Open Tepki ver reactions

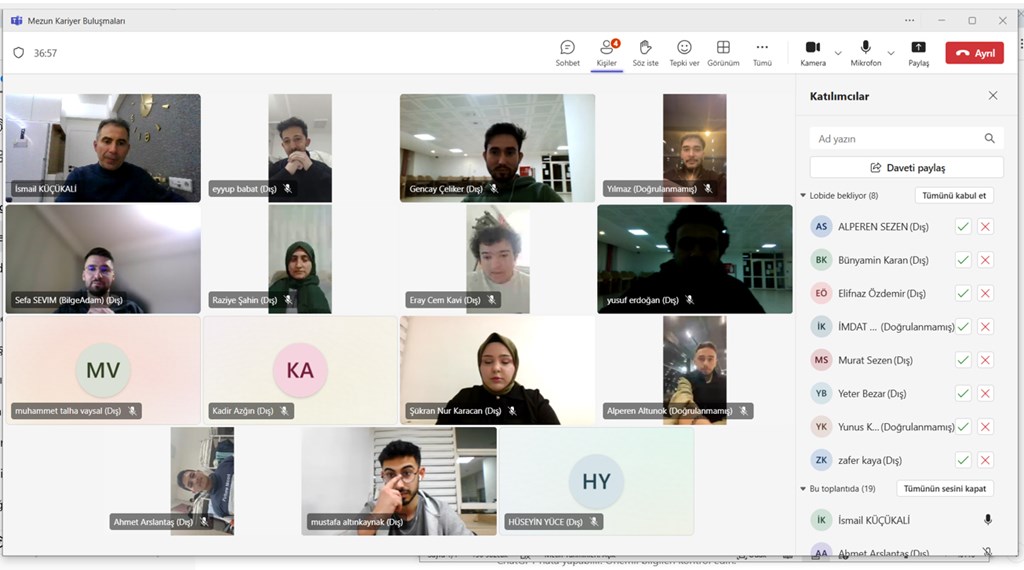click(684, 48)
